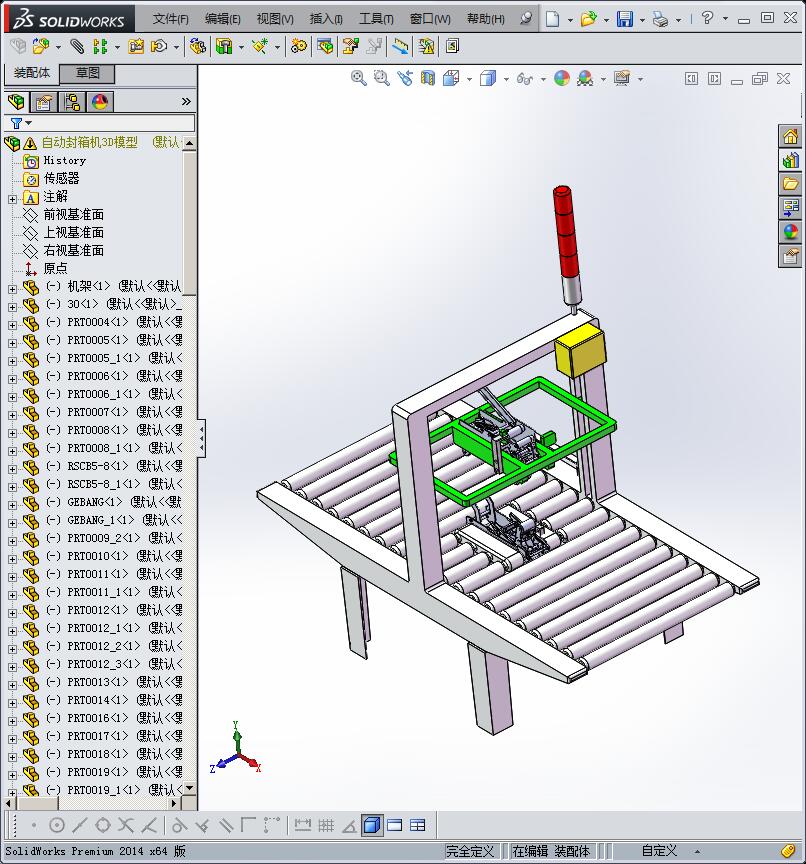Switch to the 草图 tab
Image resolution: width=806 pixels, height=864 pixels.
click(x=88, y=73)
